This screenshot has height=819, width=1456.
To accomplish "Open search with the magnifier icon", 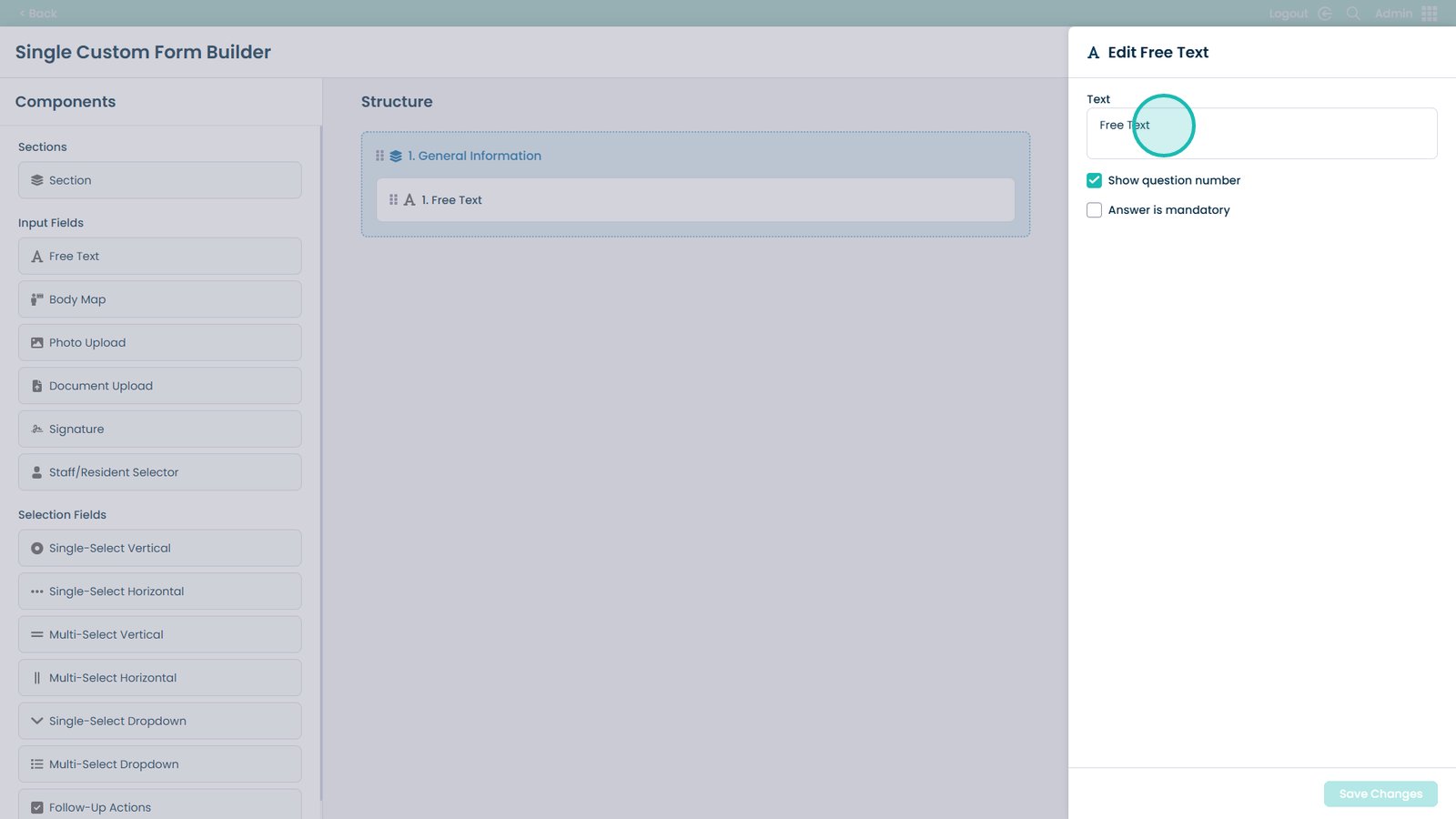I will [1353, 14].
